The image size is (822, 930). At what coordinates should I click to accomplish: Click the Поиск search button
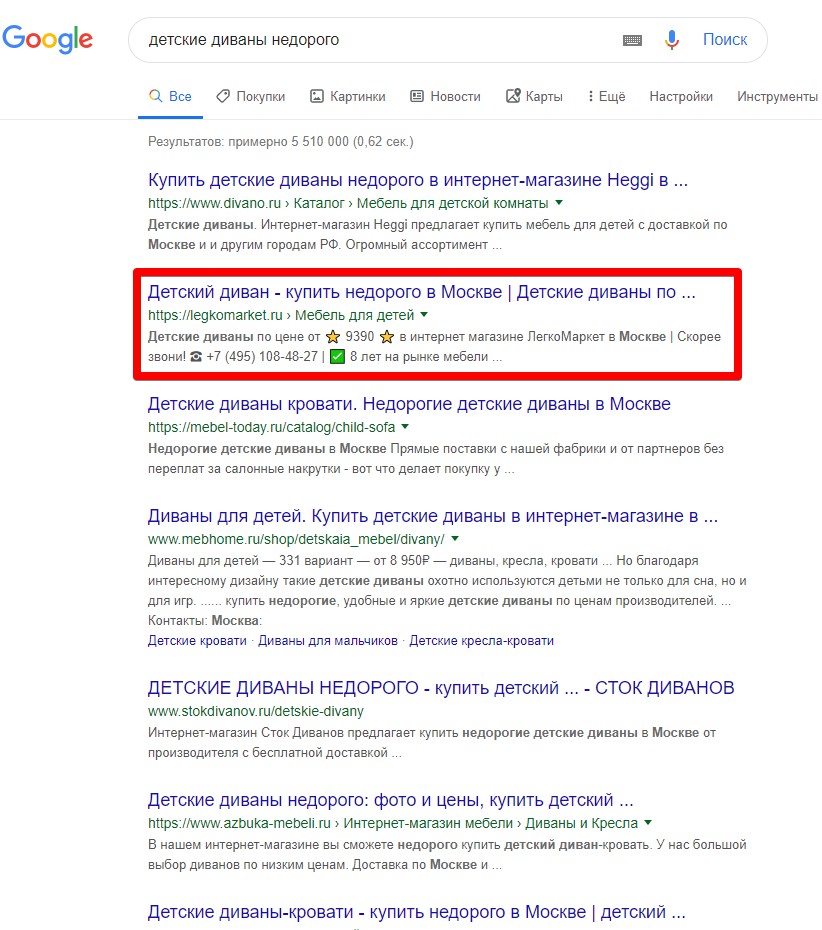click(725, 40)
